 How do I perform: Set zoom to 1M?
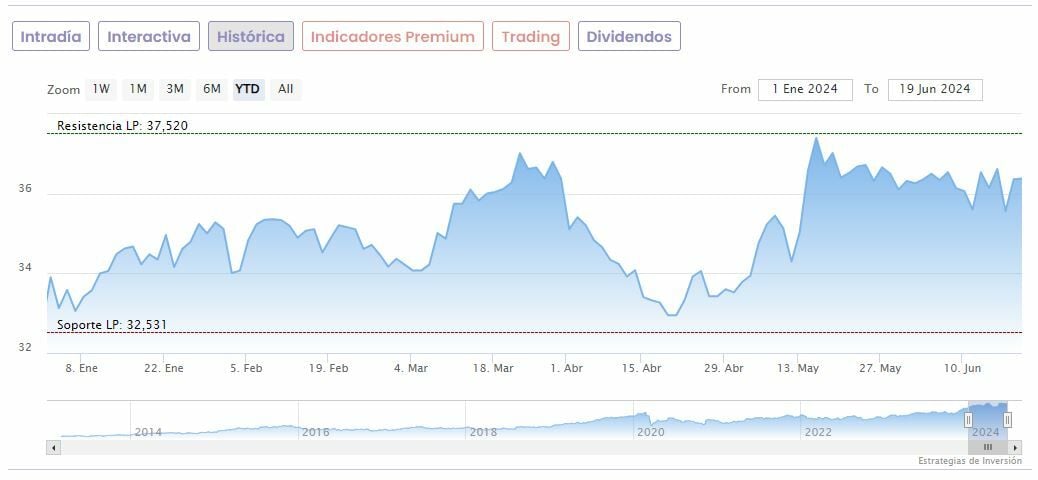click(138, 89)
